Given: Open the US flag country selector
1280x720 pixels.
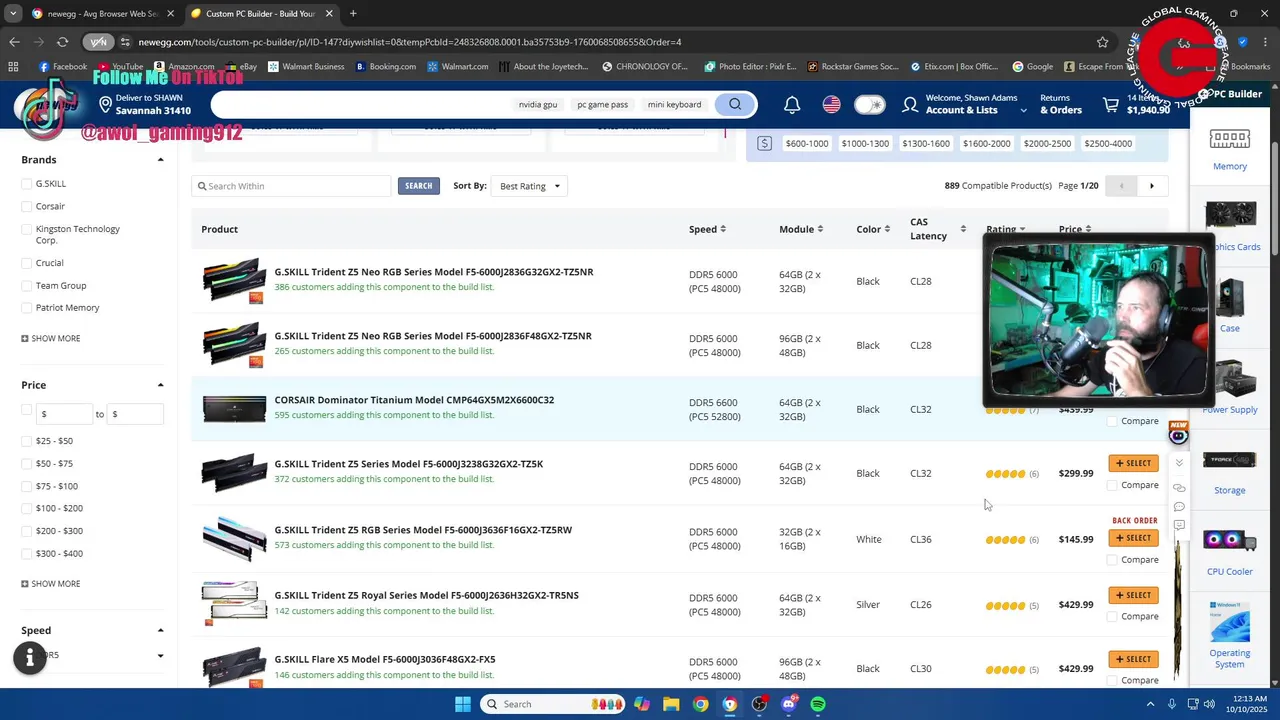Looking at the screenshot, I should (x=831, y=104).
